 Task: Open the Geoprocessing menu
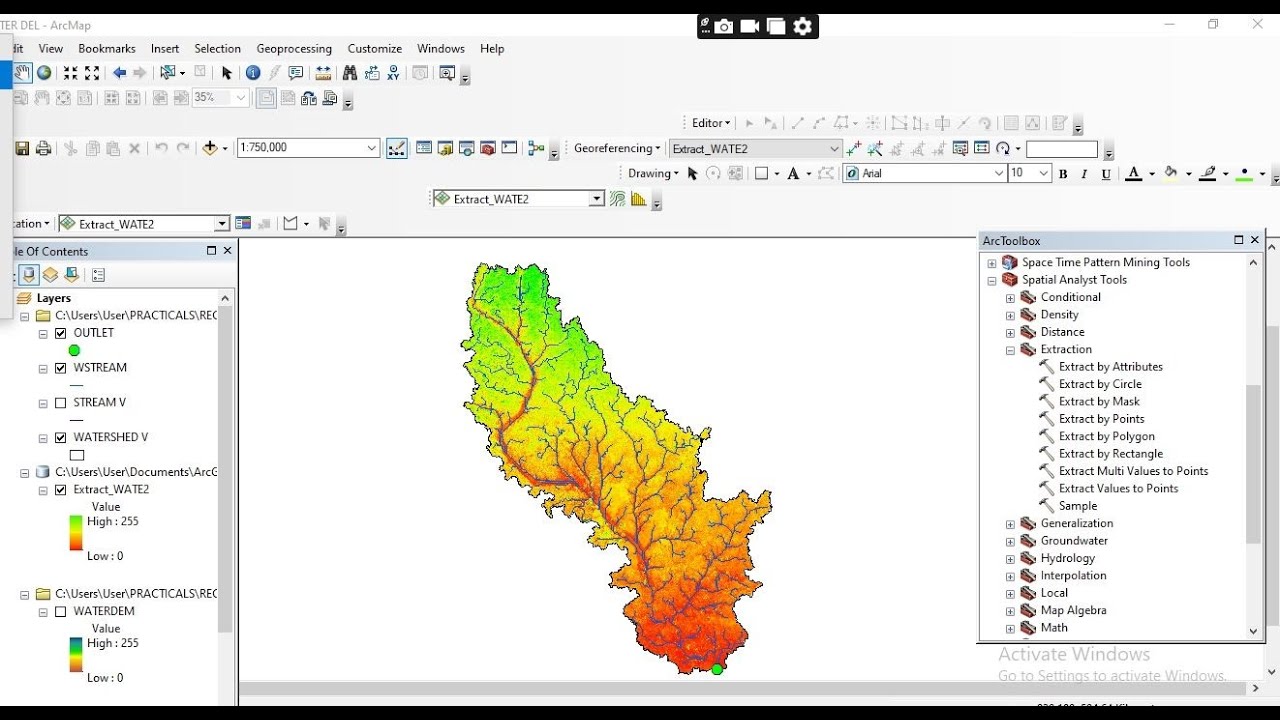(294, 48)
